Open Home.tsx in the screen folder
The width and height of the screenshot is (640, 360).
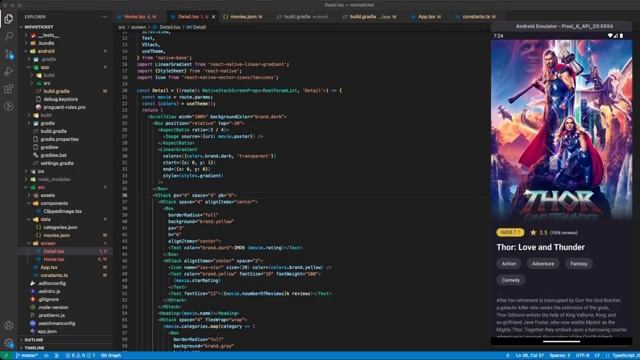[53, 259]
